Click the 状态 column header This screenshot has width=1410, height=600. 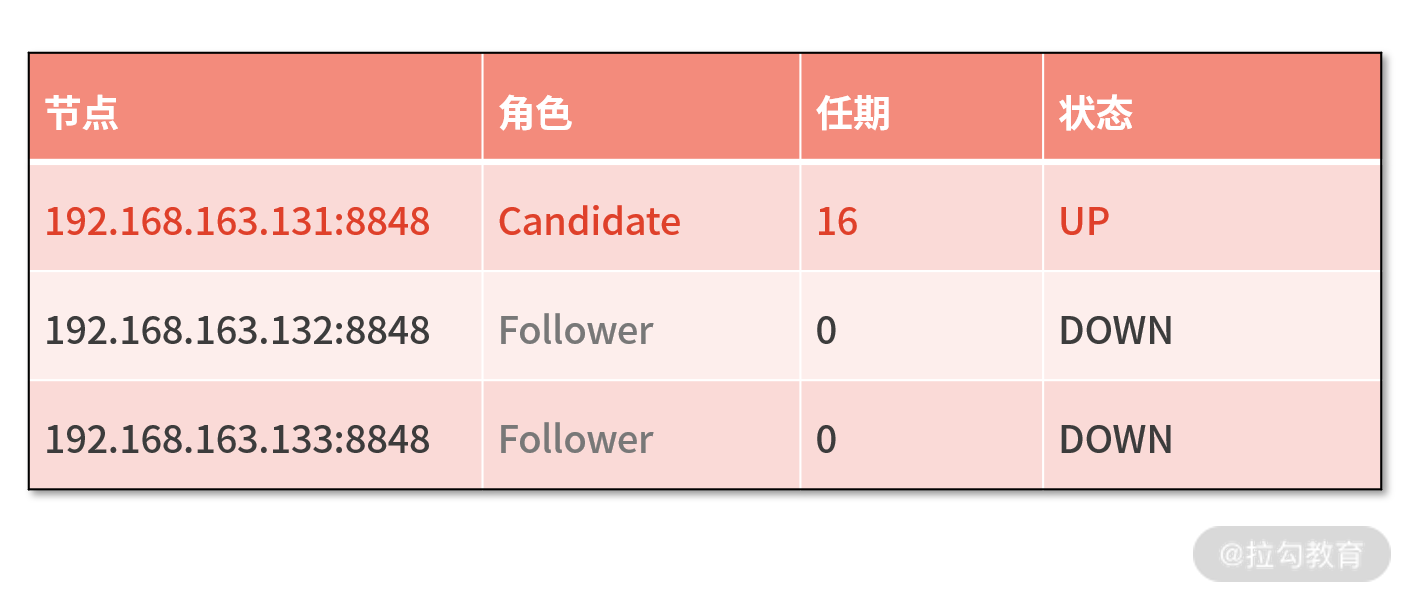(1095, 113)
